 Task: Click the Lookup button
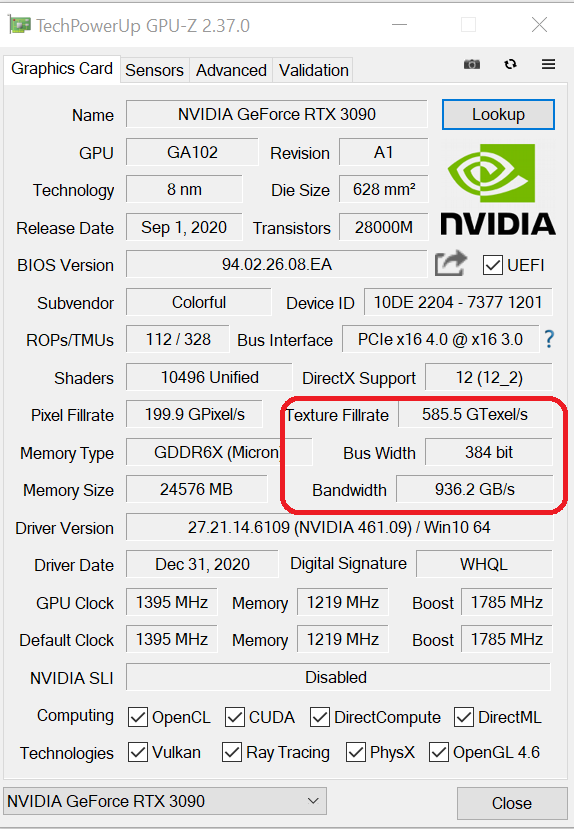(x=498, y=114)
